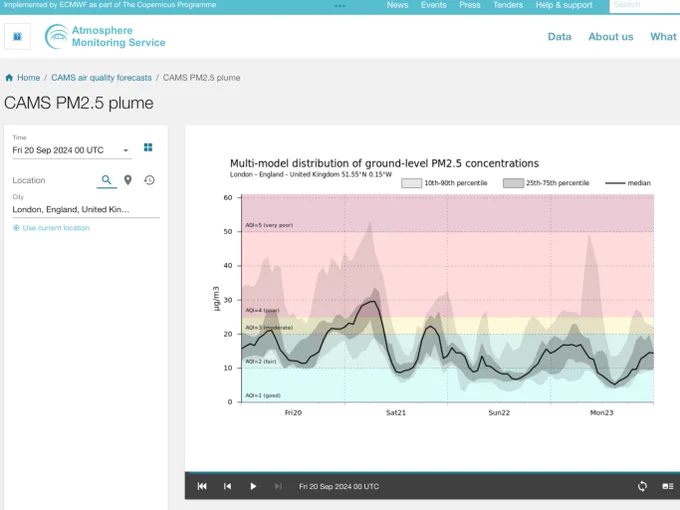Click the Atmosphere Monitoring Service logo
The height and width of the screenshot is (510, 680).
pyautogui.click(x=105, y=36)
